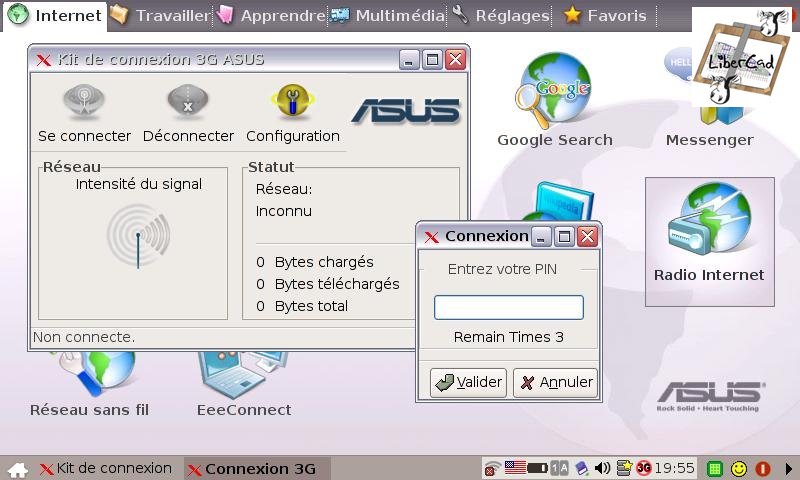Viewport: 800px width, 480px height.
Task: Click the SD card tray icon
Action: coord(581,468)
